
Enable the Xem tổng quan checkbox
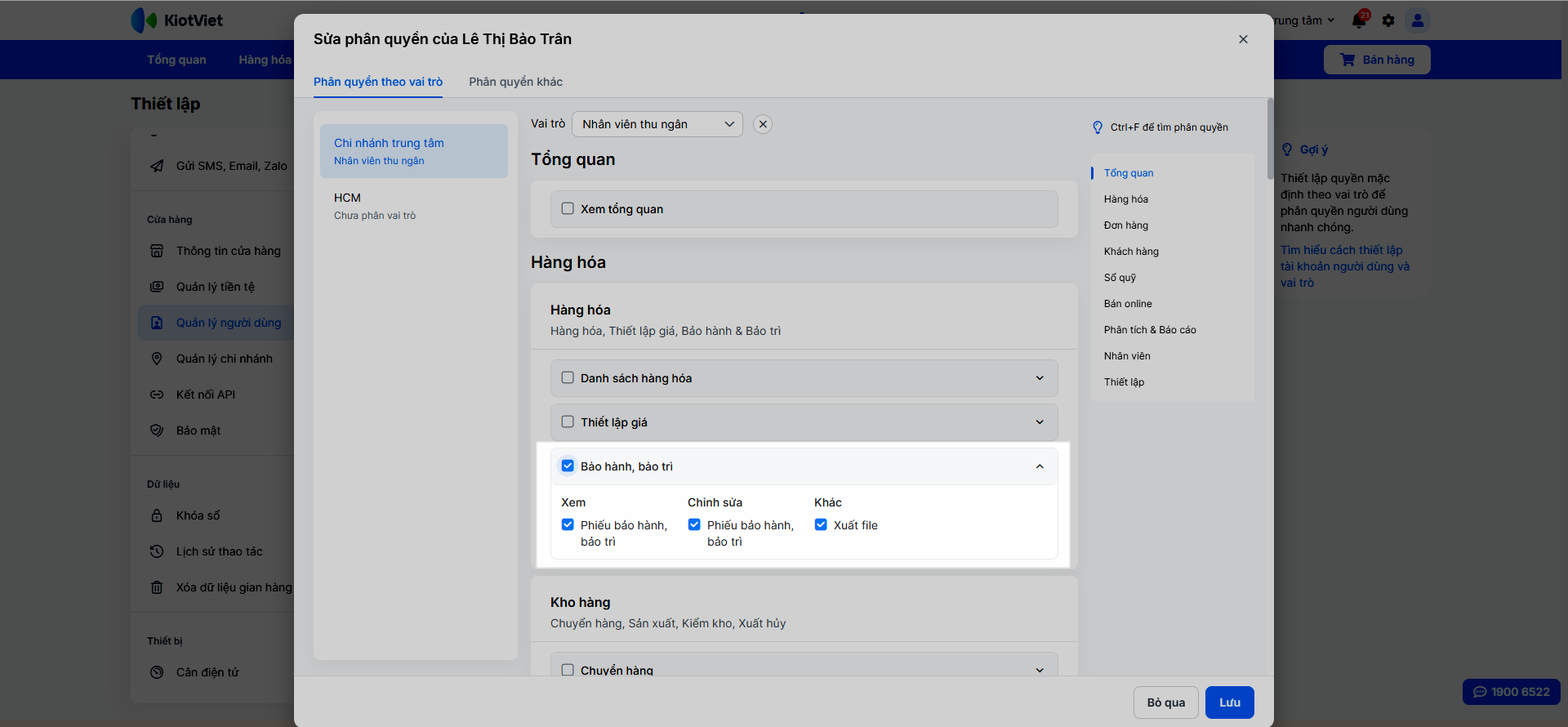click(x=568, y=208)
